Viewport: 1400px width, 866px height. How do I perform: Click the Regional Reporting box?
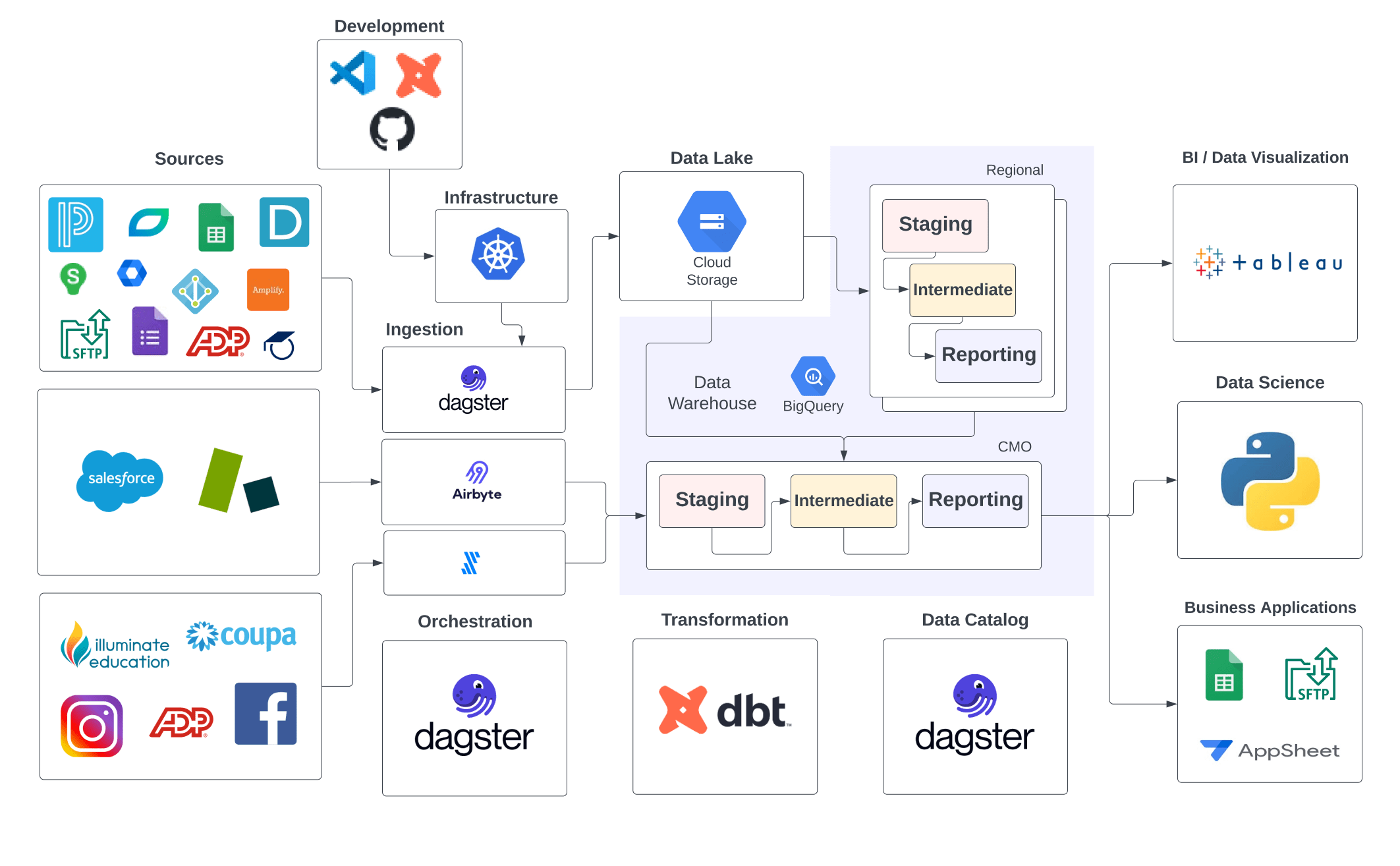tap(989, 356)
